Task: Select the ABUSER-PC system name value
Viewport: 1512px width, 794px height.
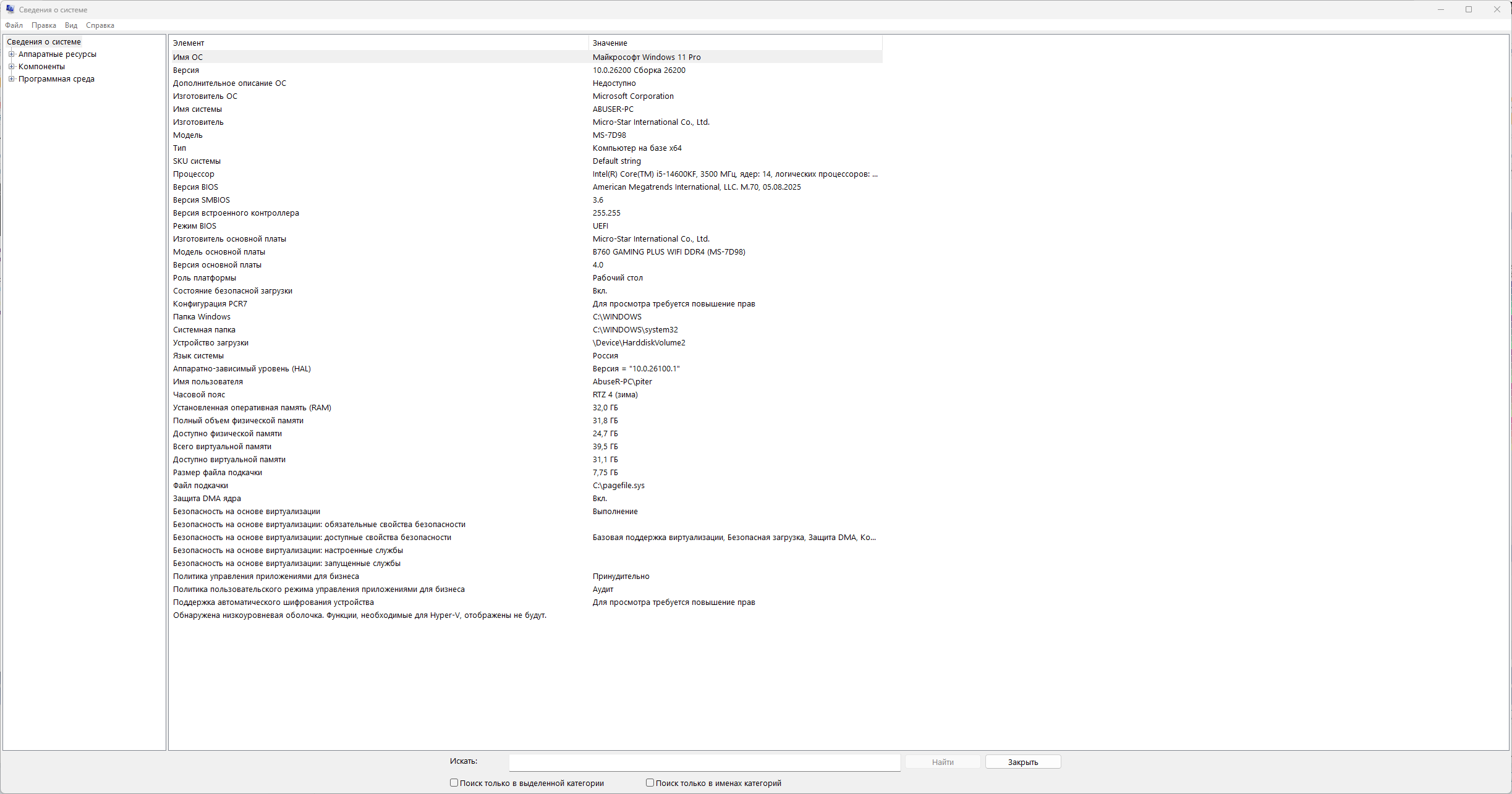Action: [613, 109]
